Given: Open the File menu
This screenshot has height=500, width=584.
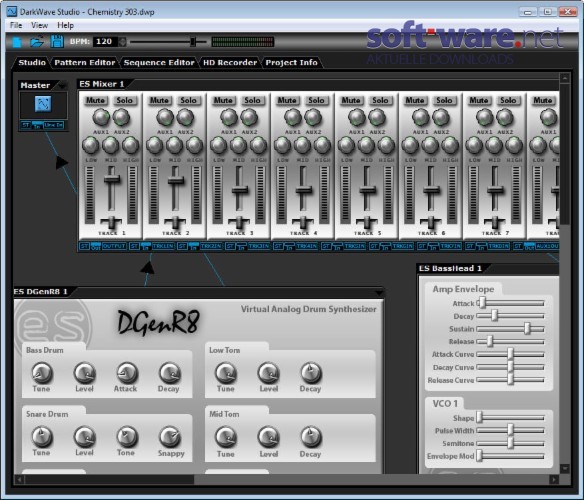Looking at the screenshot, I should pyautogui.click(x=16, y=25).
